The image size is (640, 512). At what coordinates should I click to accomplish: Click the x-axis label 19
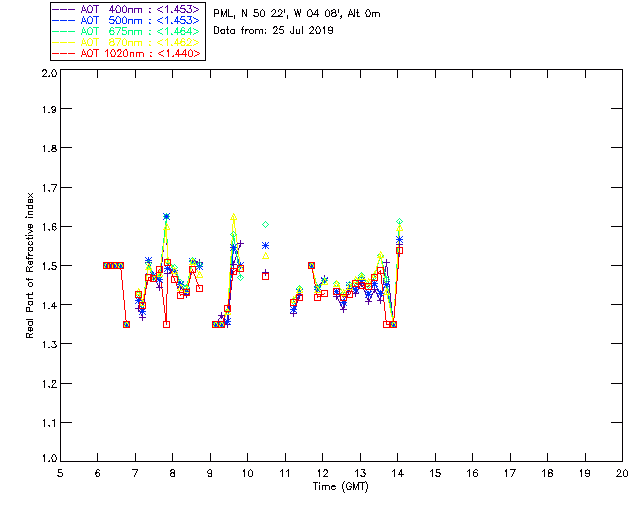tap(585, 473)
